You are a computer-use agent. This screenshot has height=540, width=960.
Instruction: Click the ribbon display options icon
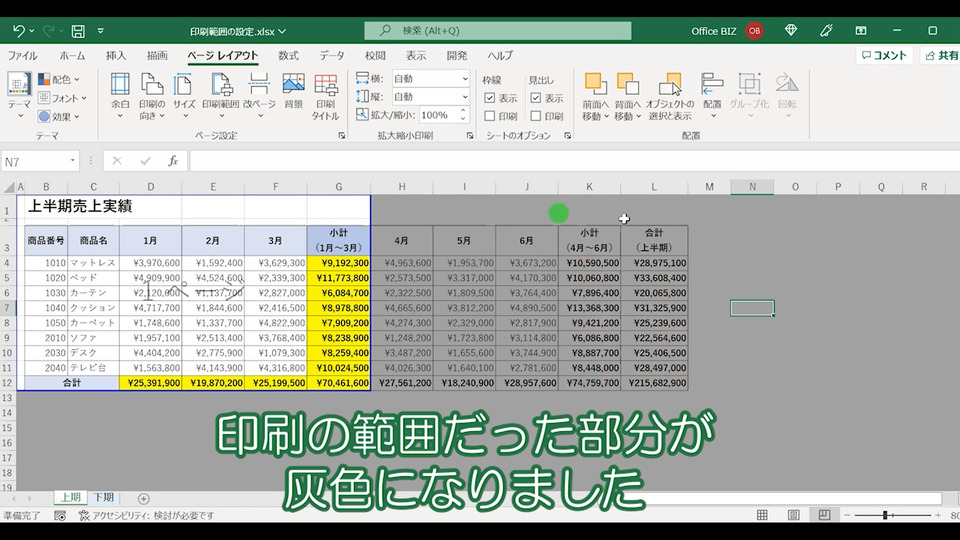(x=861, y=30)
